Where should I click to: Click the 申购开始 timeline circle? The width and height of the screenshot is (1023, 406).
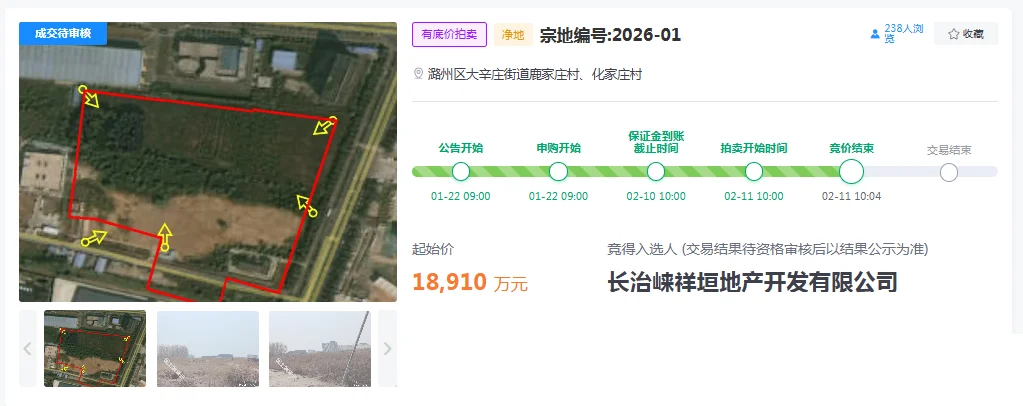click(558, 172)
